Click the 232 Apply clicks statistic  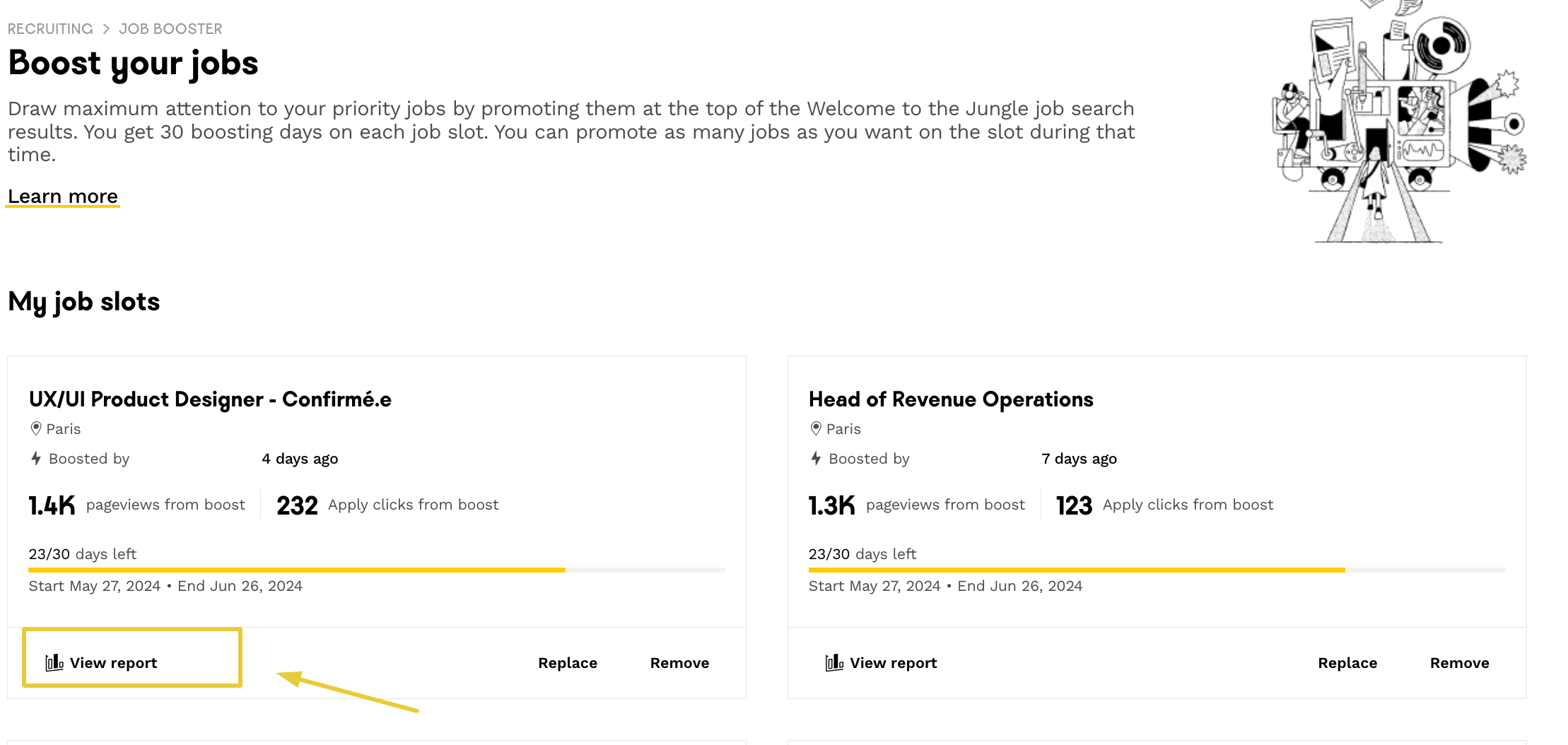(x=297, y=505)
